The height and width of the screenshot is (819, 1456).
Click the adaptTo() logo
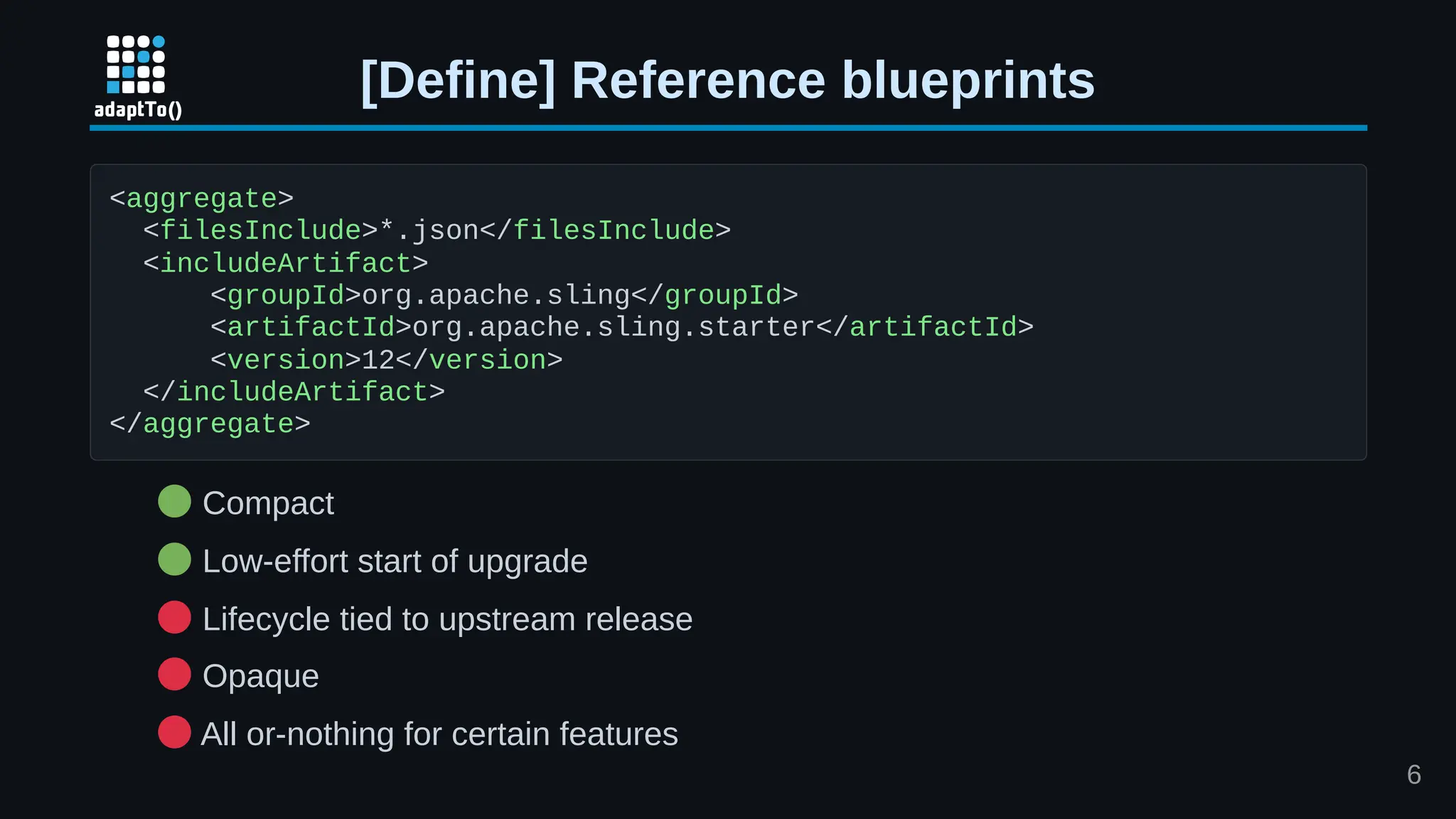pyautogui.click(x=137, y=76)
